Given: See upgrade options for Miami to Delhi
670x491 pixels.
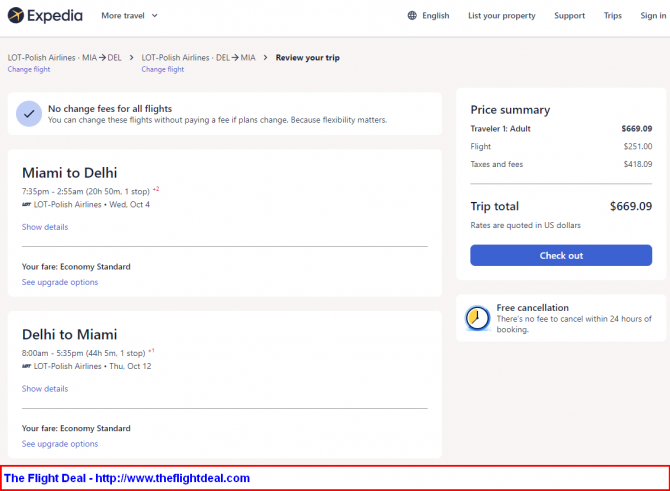Looking at the screenshot, I should pos(60,282).
